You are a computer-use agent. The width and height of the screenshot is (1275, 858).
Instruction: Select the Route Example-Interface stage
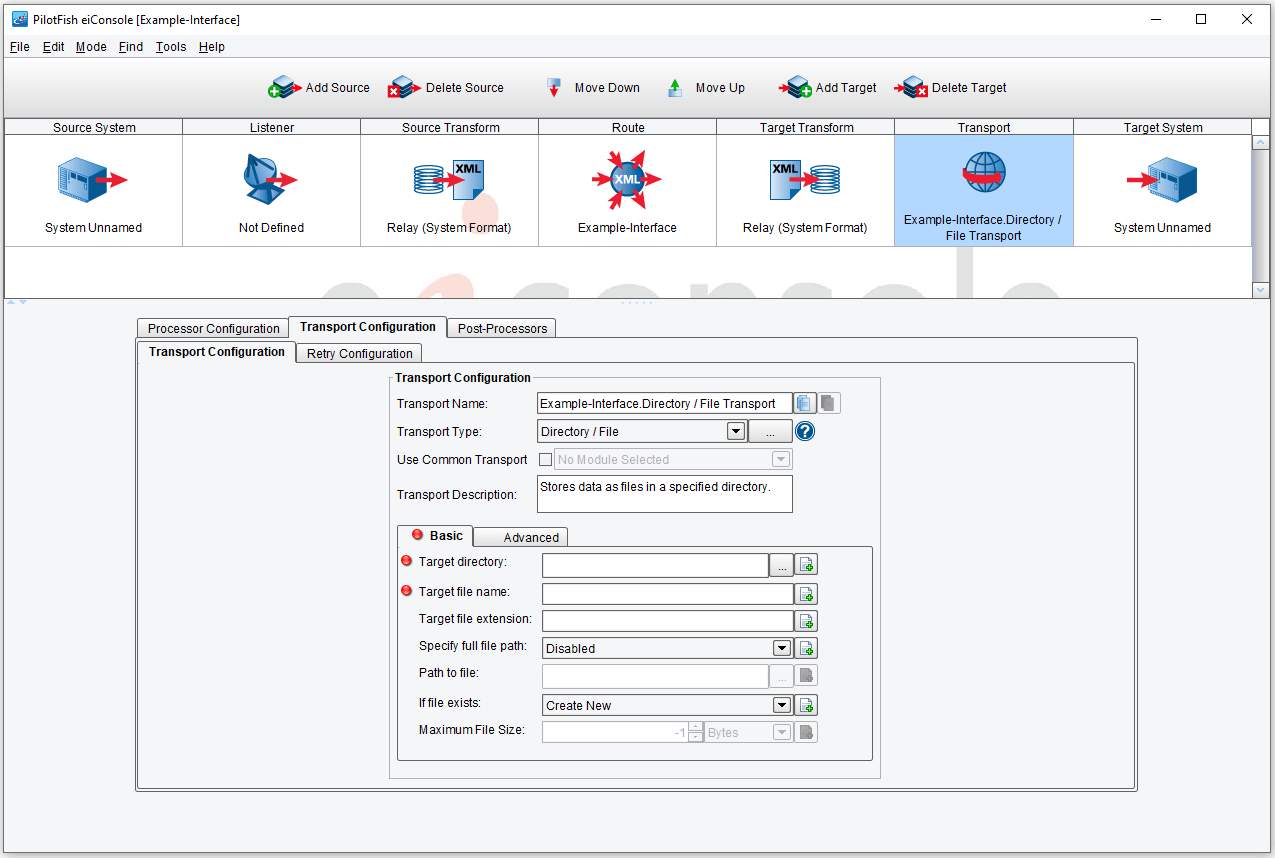(627, 191)
